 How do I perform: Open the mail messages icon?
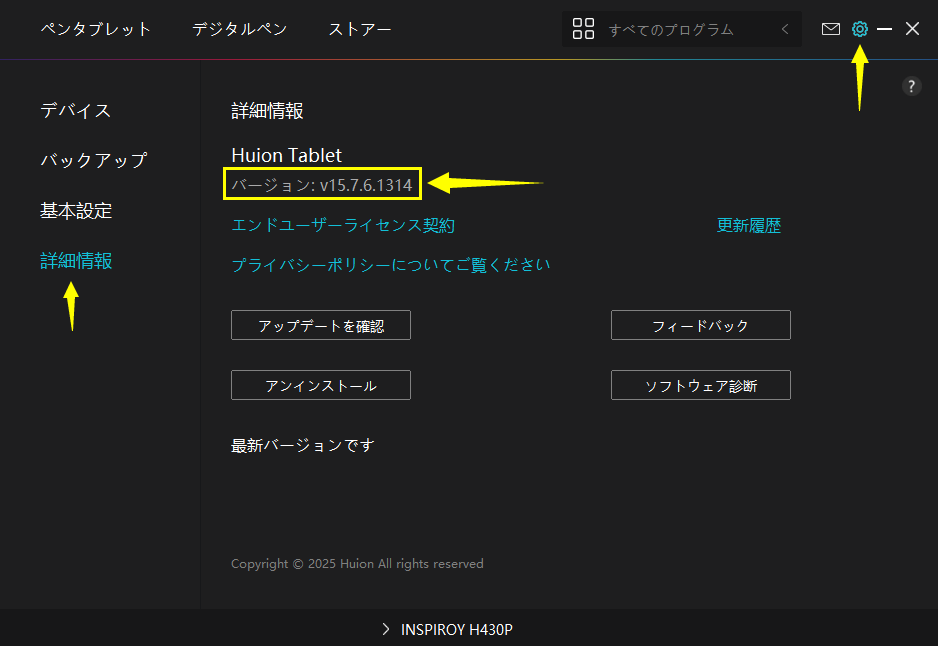click(830, 29)
